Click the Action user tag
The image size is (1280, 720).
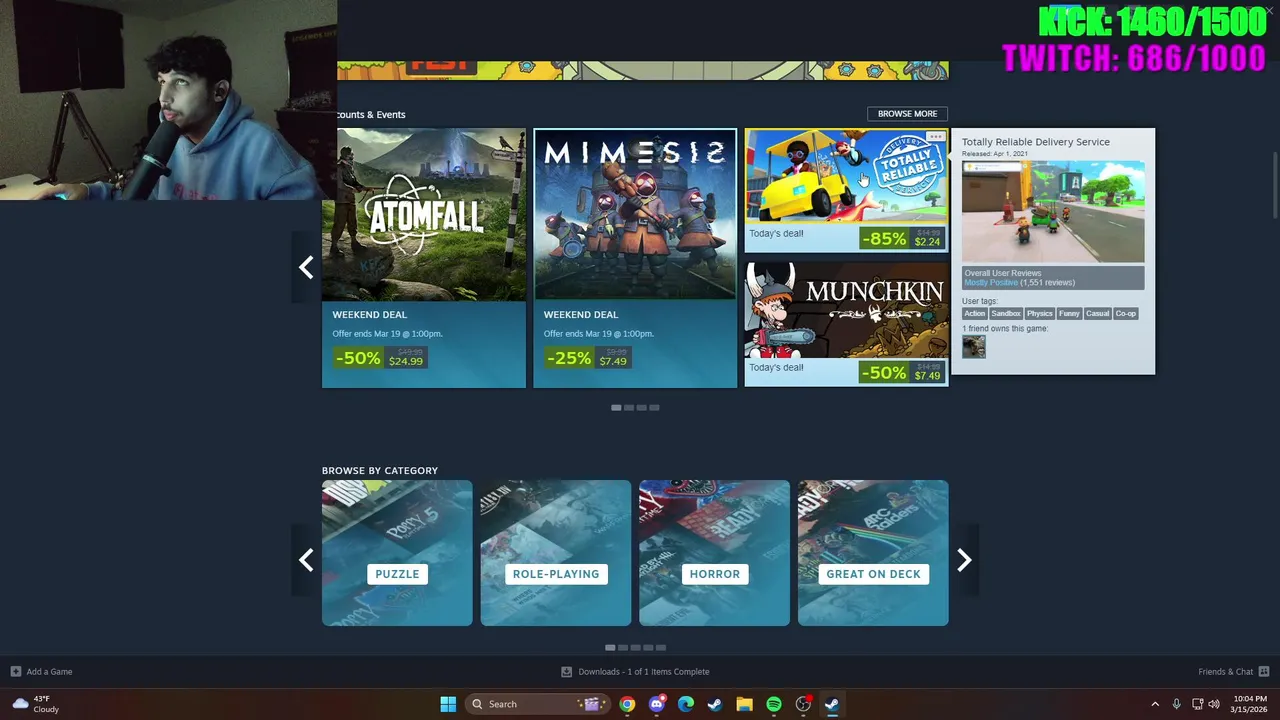pos(975,314)
